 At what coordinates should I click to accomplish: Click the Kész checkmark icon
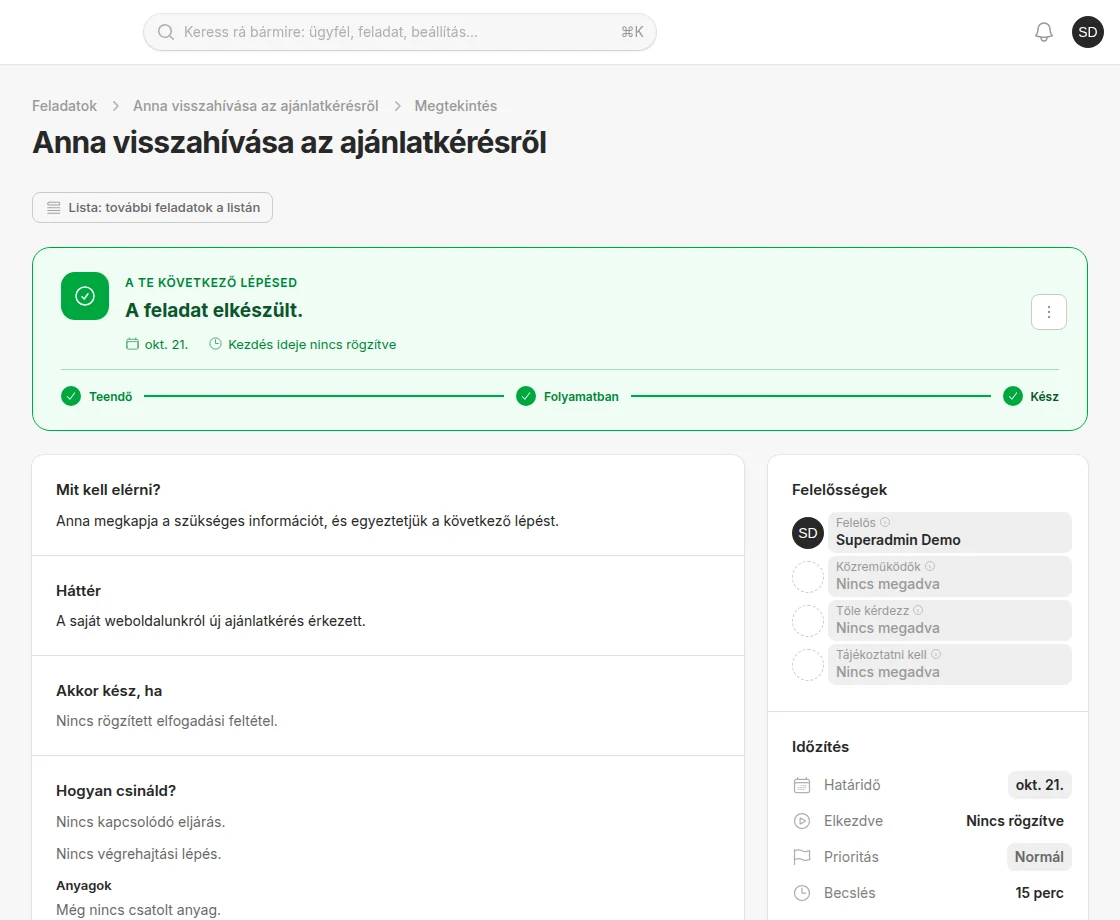pyautogui.click(x=1013, y=396)
